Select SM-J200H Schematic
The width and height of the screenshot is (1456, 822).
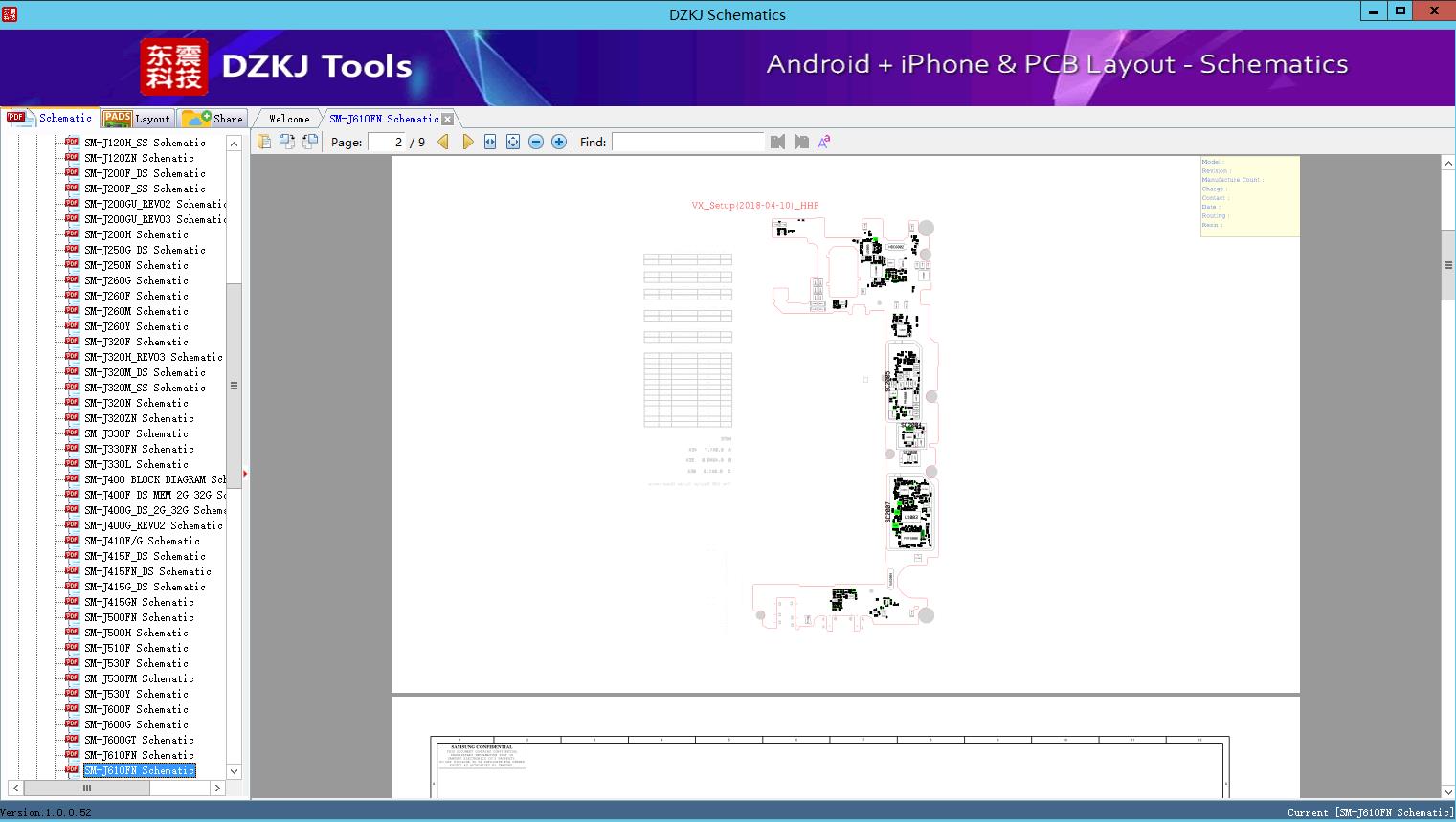click(136, 234)
